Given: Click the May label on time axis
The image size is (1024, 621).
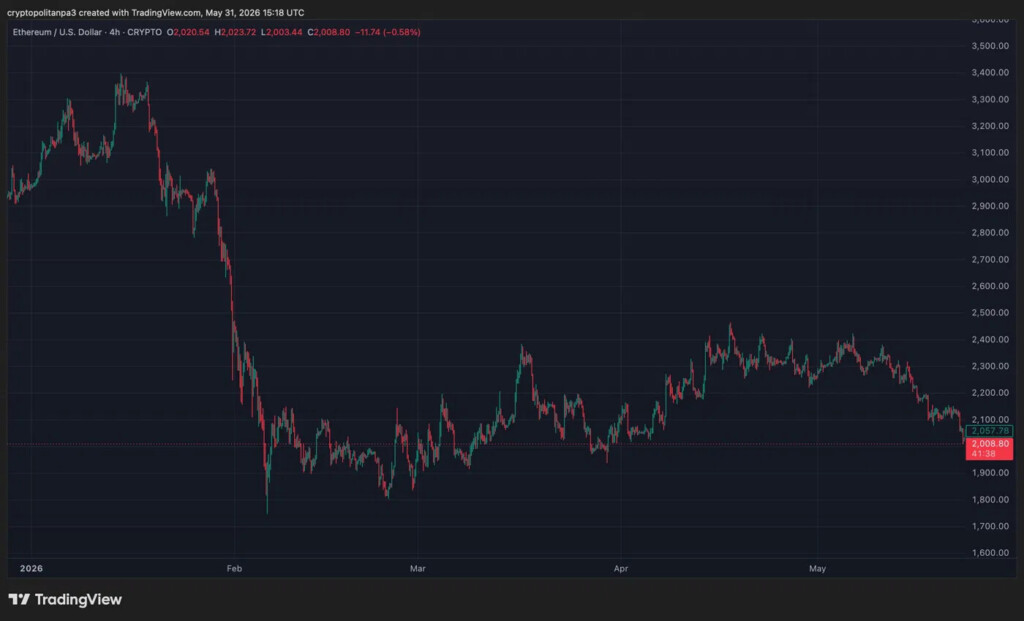Looking at the screenshot, I should [817, 569].
